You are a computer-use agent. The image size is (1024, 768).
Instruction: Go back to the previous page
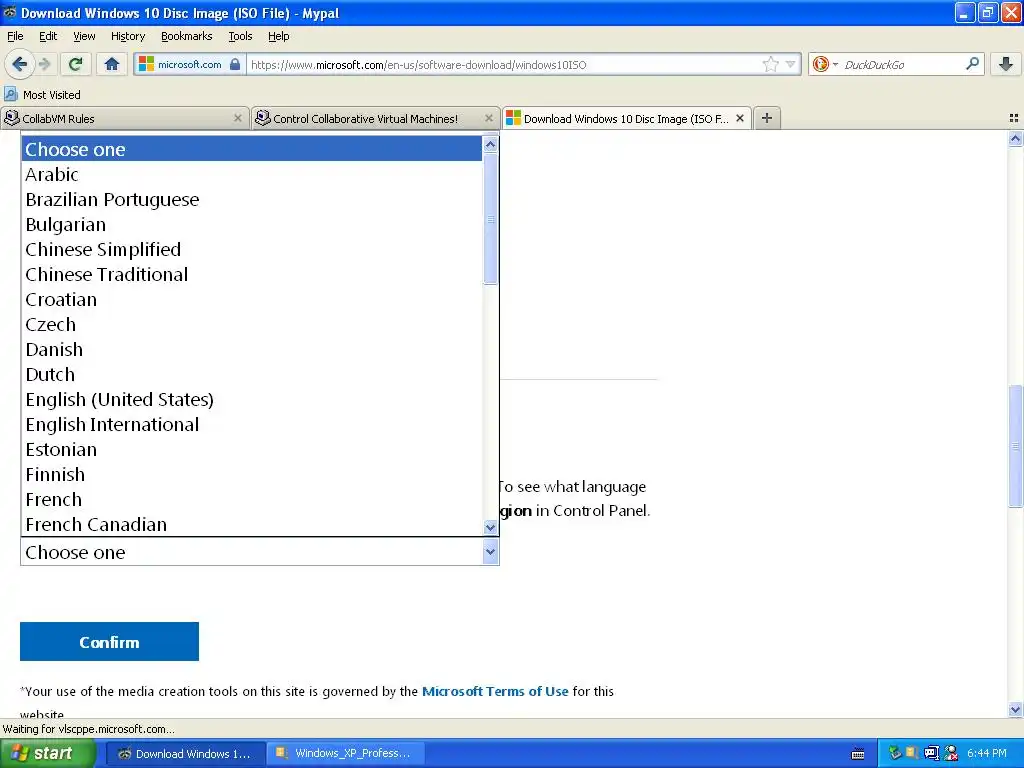(19, 64)
